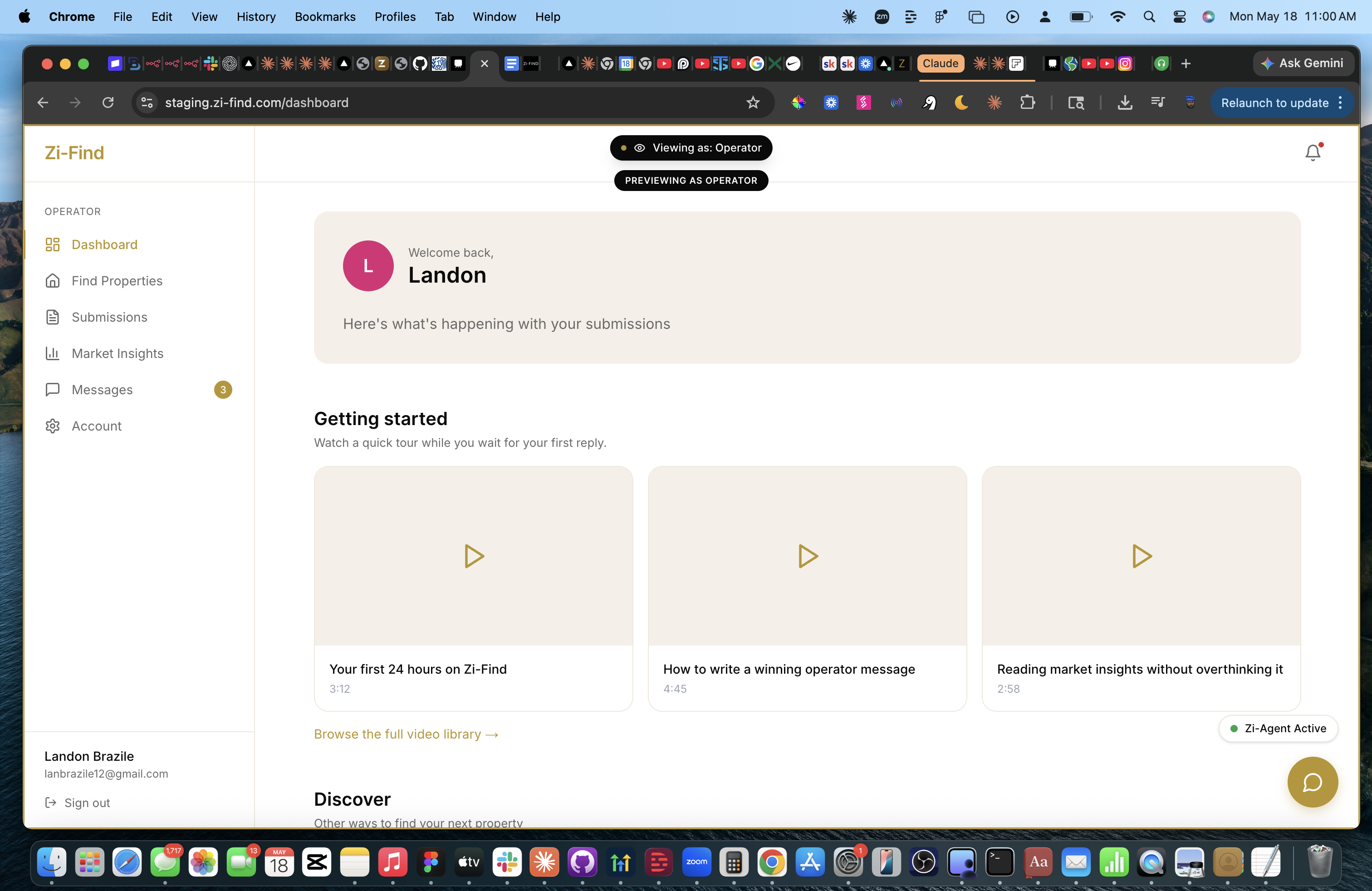Open the floating chat bubble button
The image size is (1372, 891).
tap(1313, 782)
